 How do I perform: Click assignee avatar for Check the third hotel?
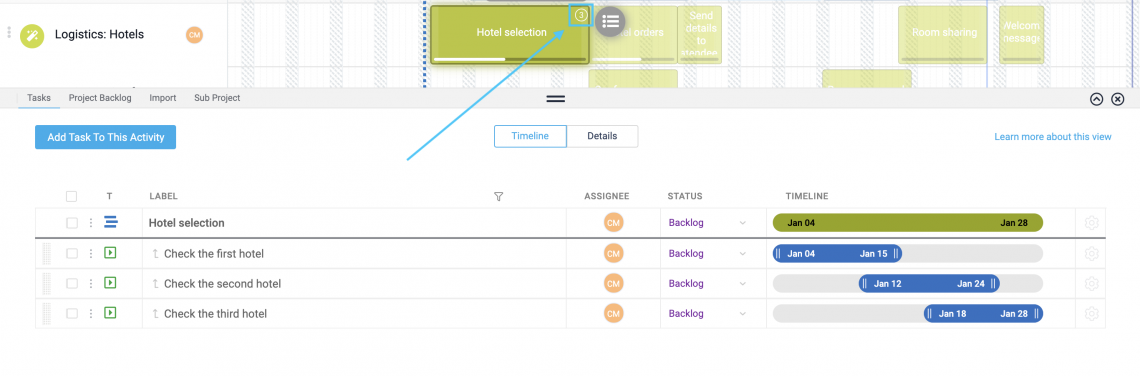point(614,313)
